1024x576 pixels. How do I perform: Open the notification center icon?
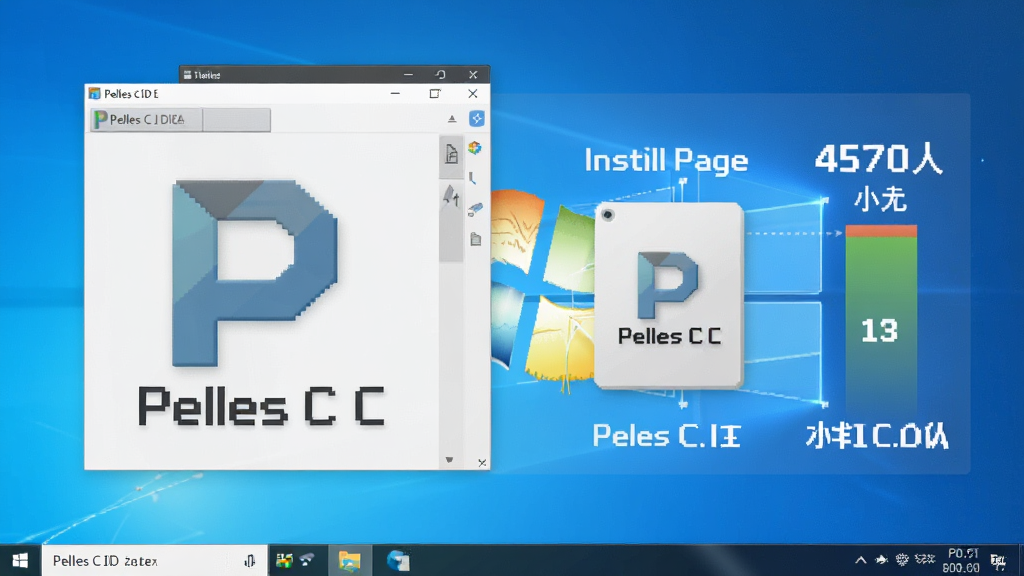(998, 560)
